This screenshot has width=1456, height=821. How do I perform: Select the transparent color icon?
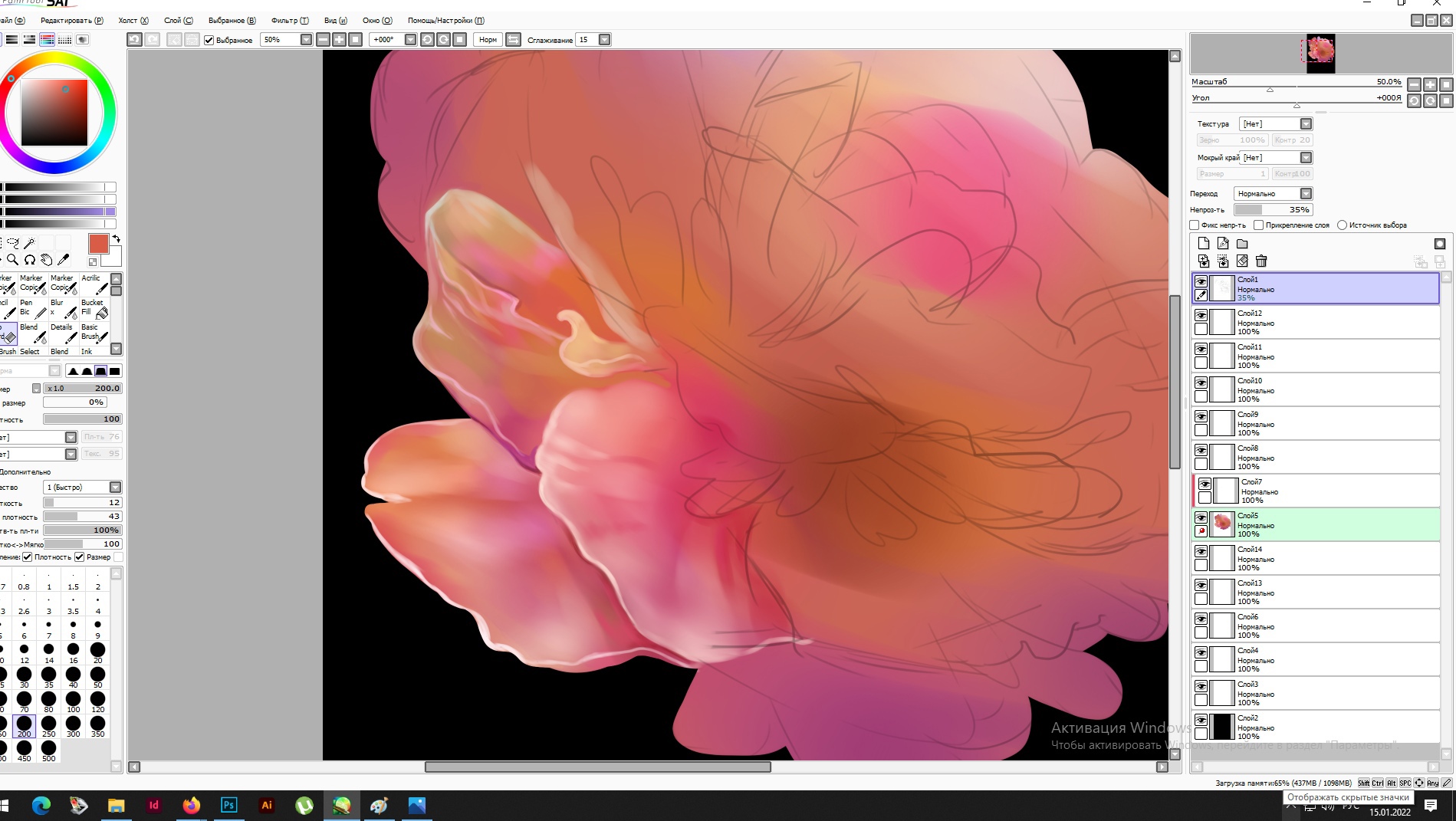(x=93, y=262)
